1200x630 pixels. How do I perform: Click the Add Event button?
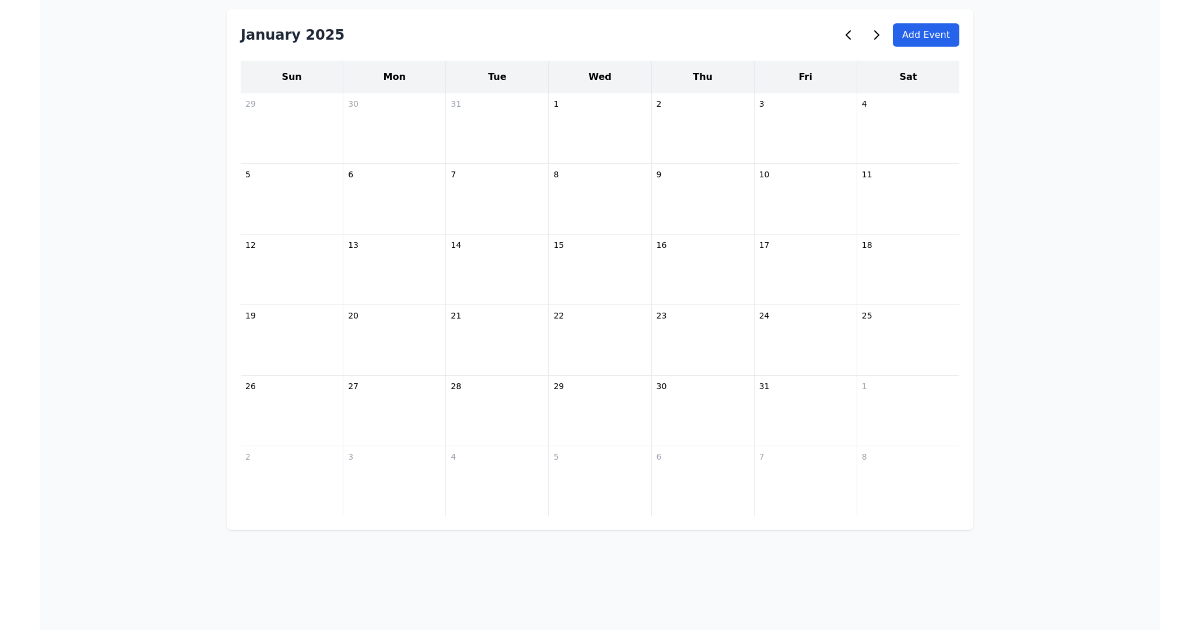[925, 35]
